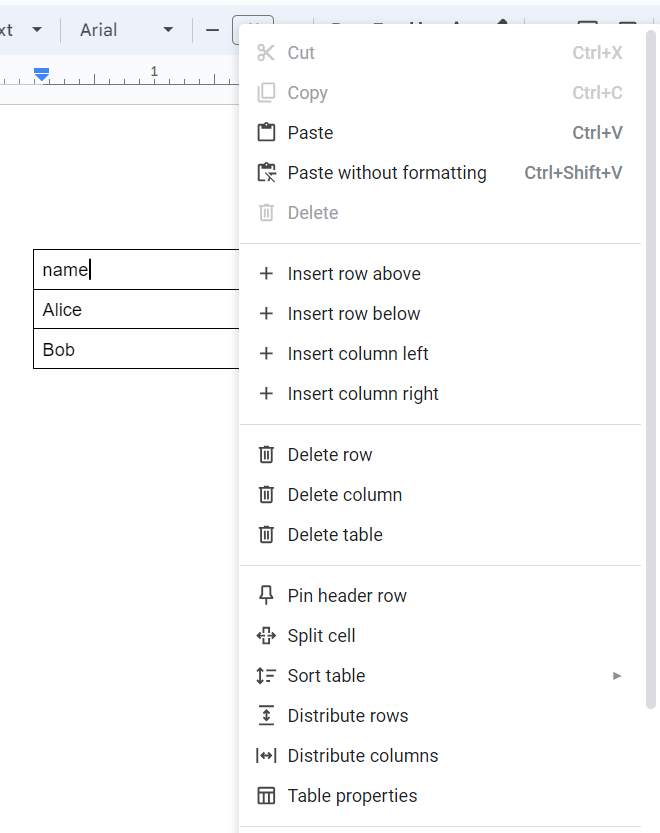Image resolution: width=660 pixels, height=833 pixels.
Task: Select Insert row below
Action: [354, 314]
